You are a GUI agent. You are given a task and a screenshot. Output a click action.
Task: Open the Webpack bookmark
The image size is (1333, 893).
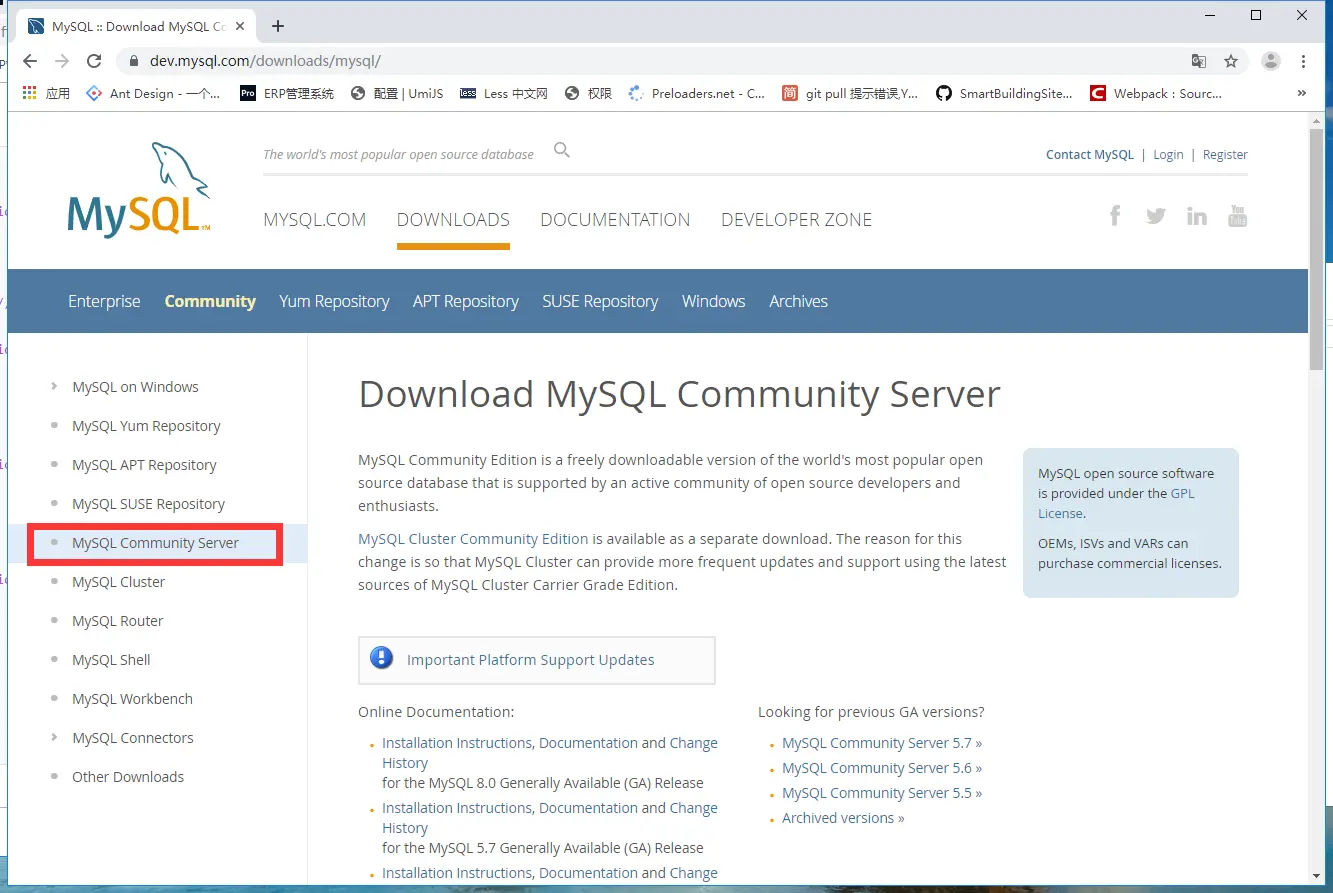(1155, 93)
